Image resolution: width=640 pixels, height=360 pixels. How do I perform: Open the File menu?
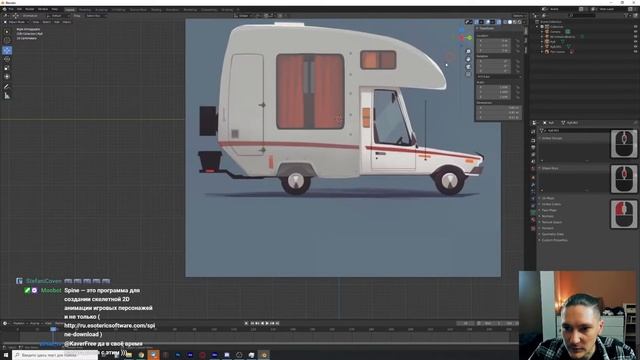point(11,9)
